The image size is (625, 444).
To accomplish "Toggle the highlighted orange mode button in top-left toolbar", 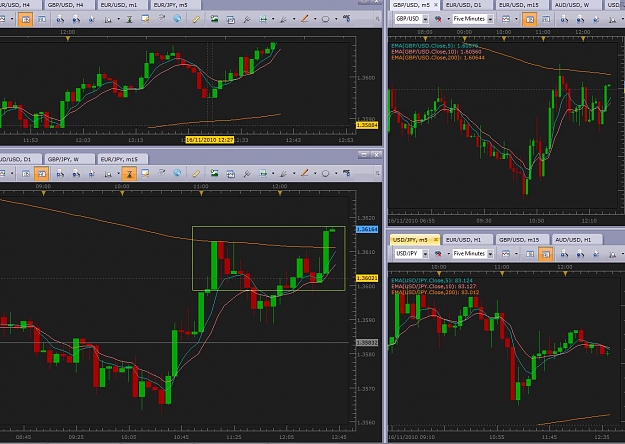I will pos(26,19).
